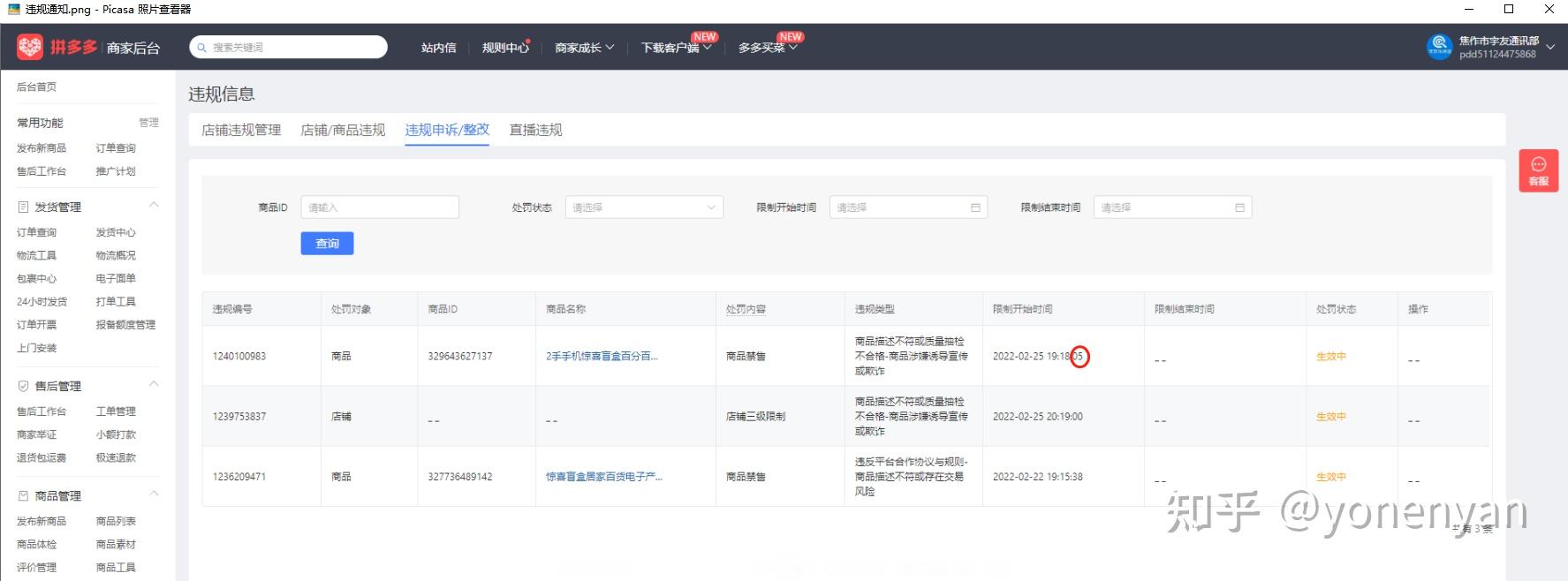
Task: Click 工单管理 in the sidebar
Action: pyautogui.click(x=116, y=411)
